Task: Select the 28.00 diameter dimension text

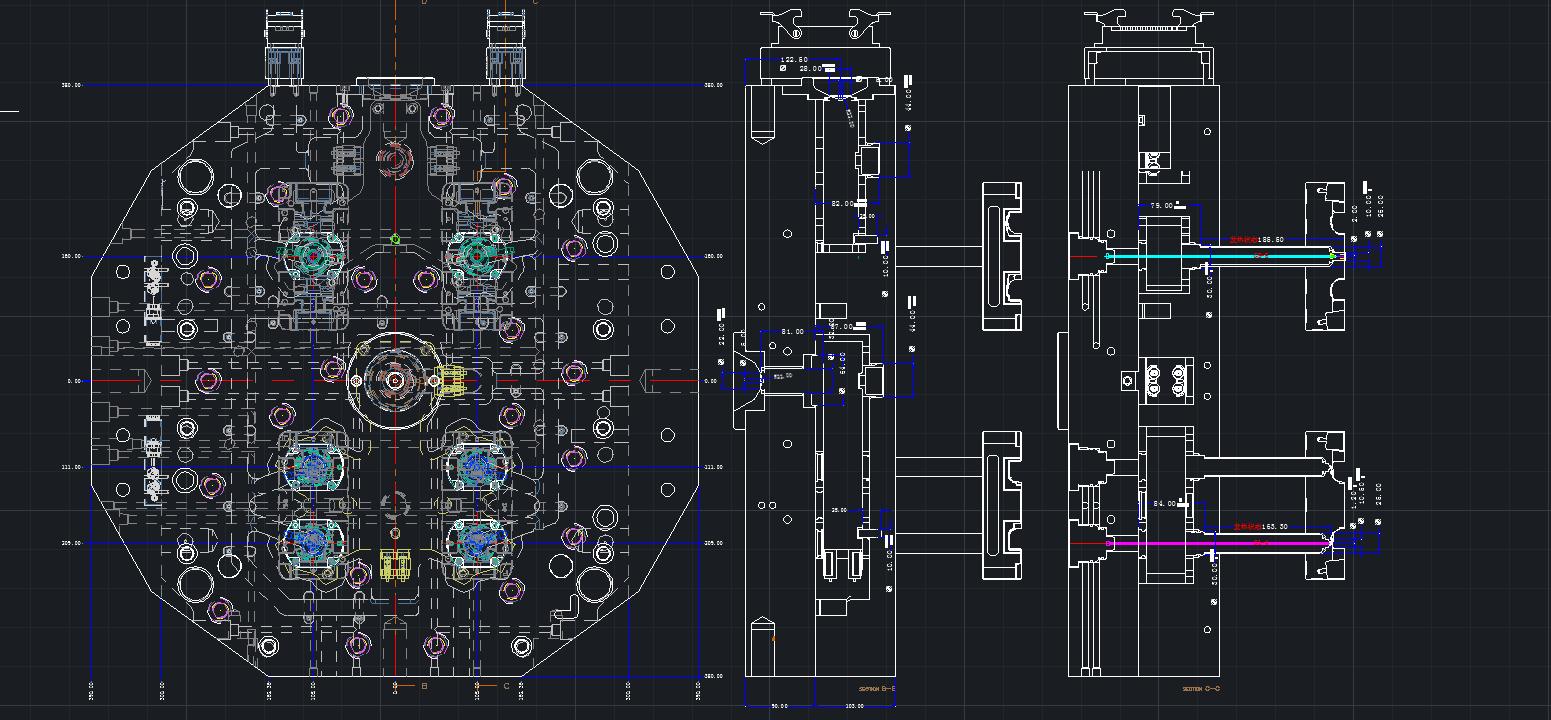Action: [x=811, y=68]
